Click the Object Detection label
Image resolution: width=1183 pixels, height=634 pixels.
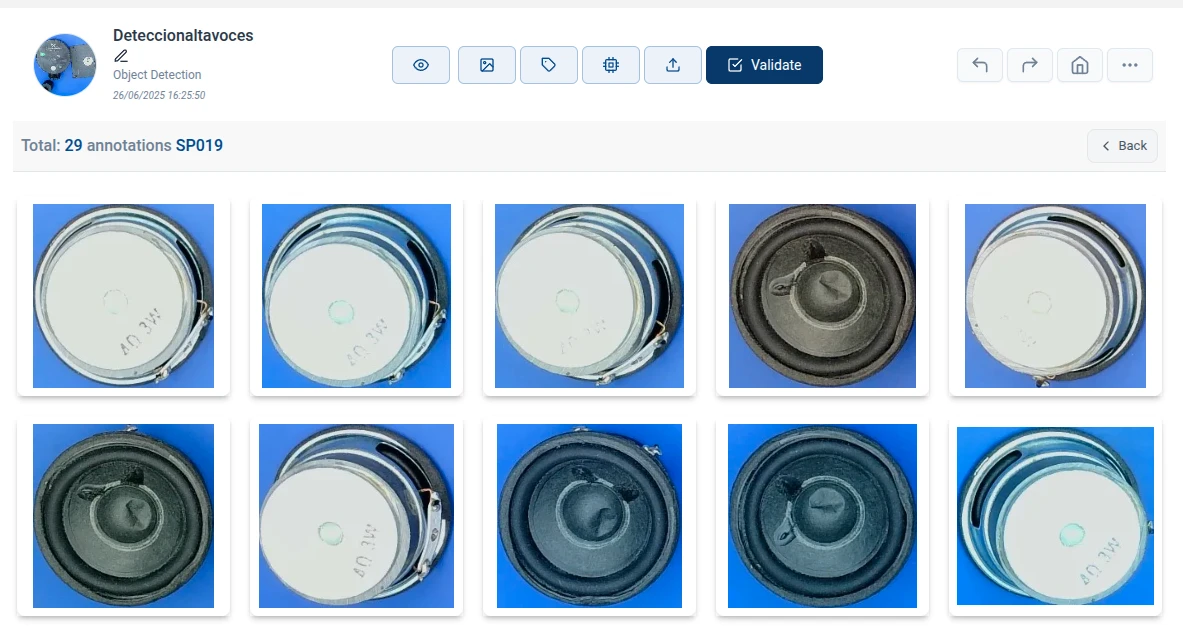pyautogui.click(x=157, y=74)
